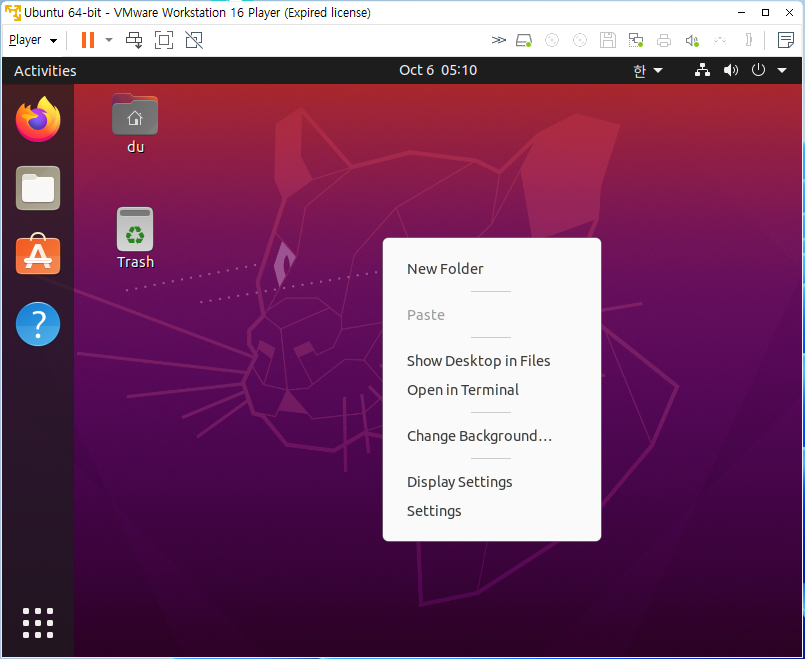Switch to Unity mode in the VMware toolbar
The height and width of the screenshot is (659, 805).
194,40
